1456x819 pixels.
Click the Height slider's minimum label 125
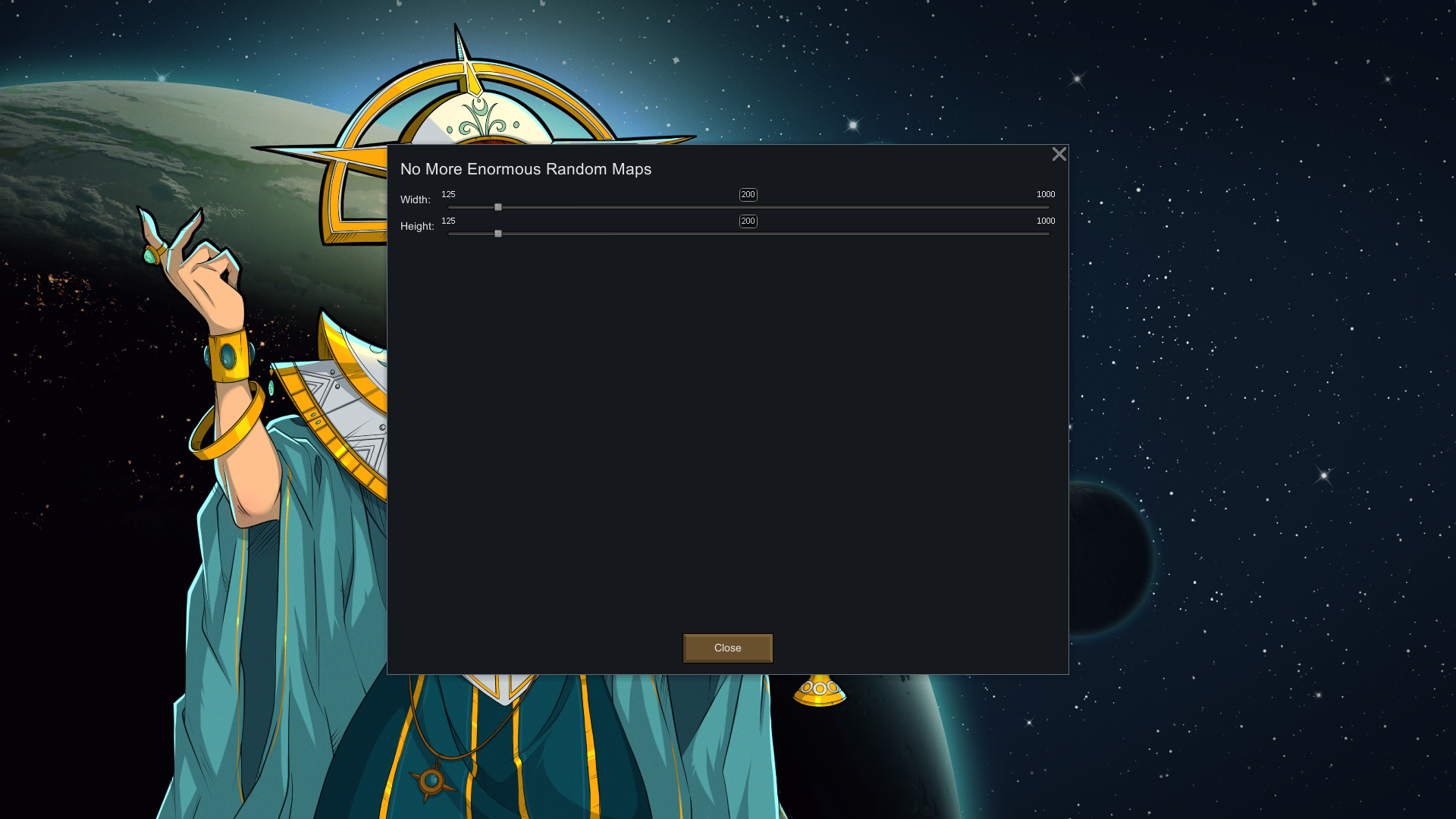click(x=448, y=221)
